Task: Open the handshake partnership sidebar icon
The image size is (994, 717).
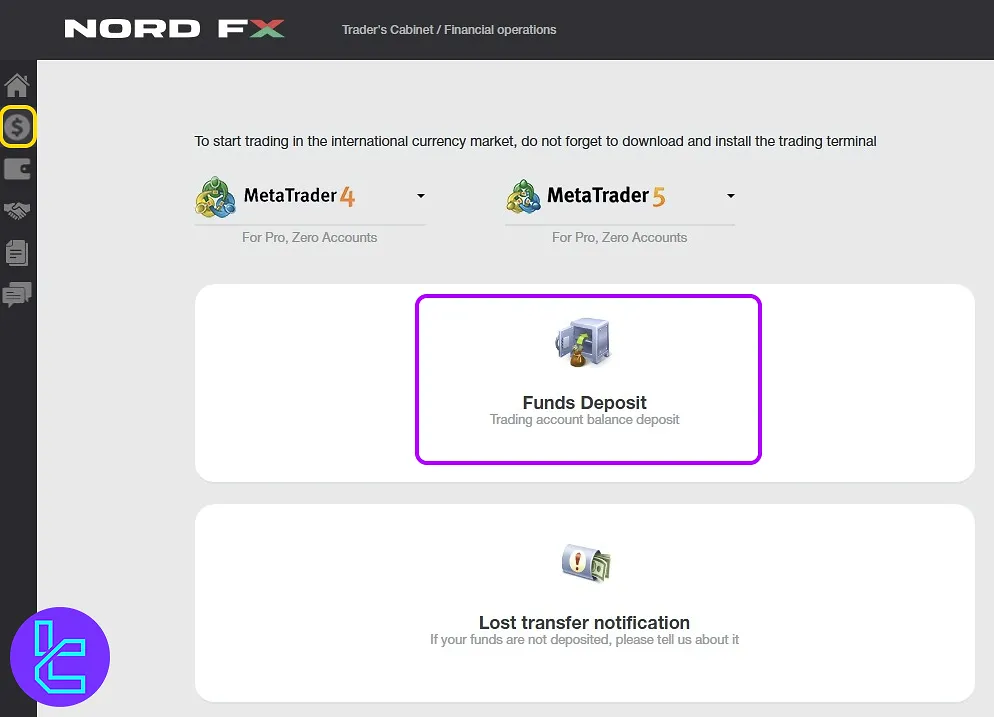Action: click(17, 210)
